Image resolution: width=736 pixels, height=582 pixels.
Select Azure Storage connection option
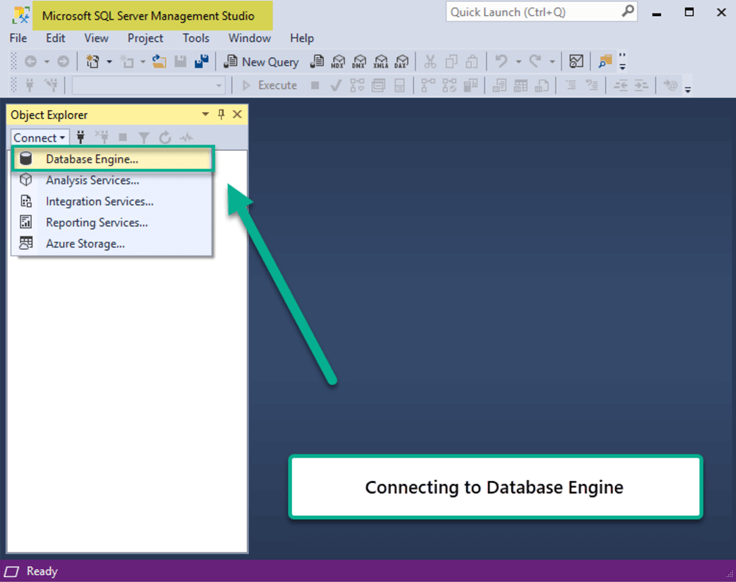[113, 244]
